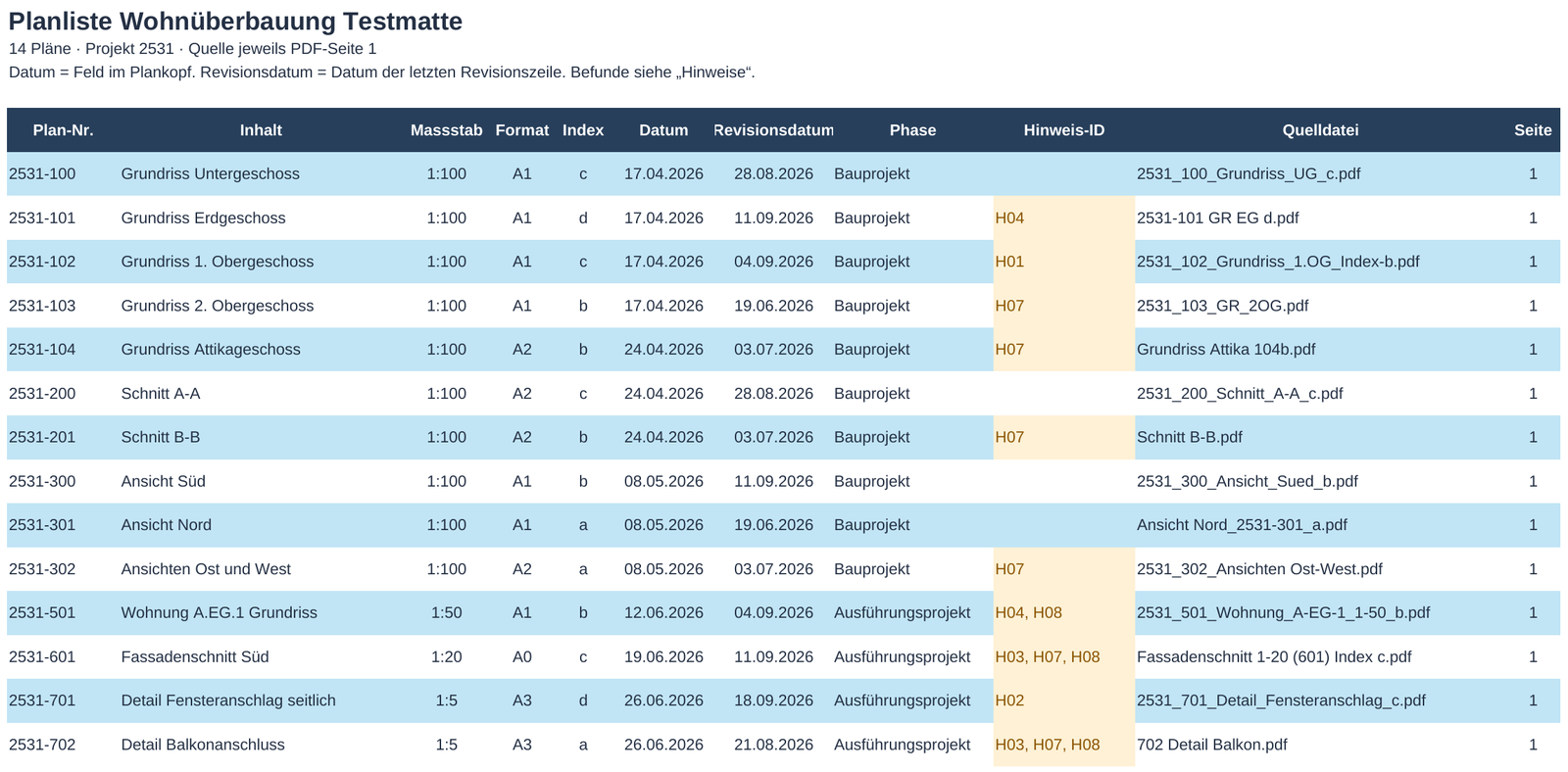Click file 2531_100_Grundriss_UG_c.pdf
Screen dimensions: 1568x772
pyautogui.click(x=1249, y=174)
